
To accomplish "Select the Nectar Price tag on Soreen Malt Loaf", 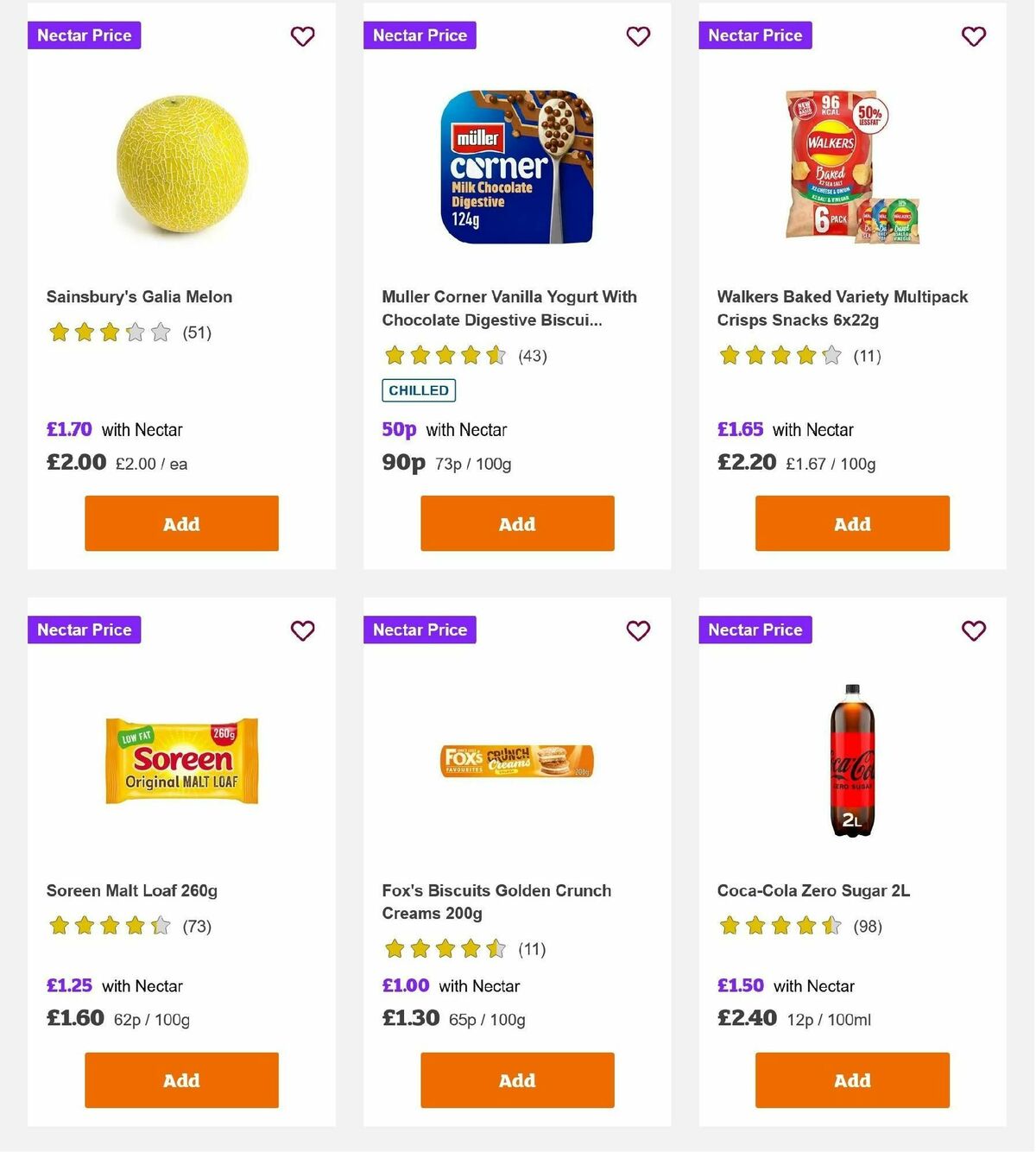I will point(84,630).
